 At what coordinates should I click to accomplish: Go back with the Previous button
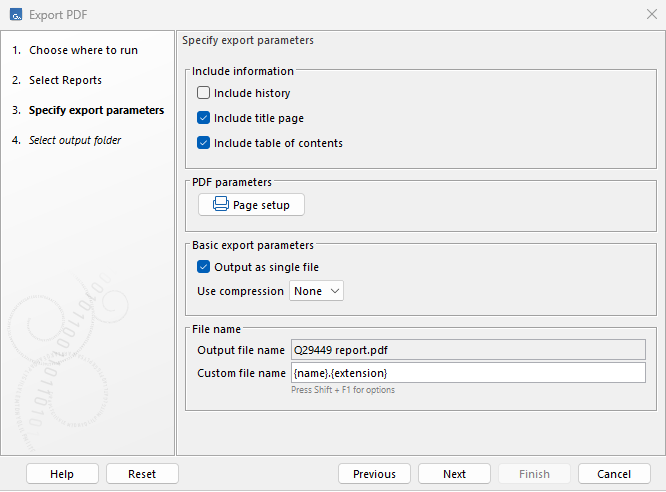pos(374,474)
